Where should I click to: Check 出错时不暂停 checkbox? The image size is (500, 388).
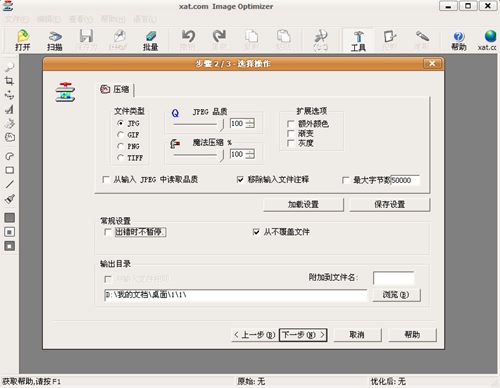click(x=108, y=232)
